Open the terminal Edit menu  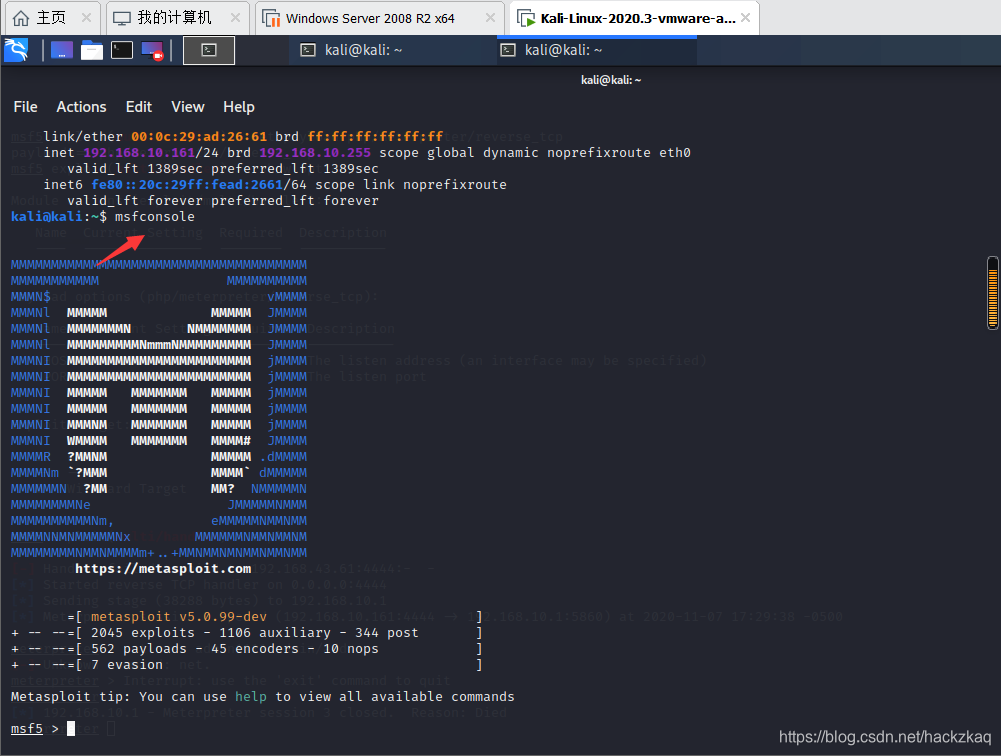139,107
